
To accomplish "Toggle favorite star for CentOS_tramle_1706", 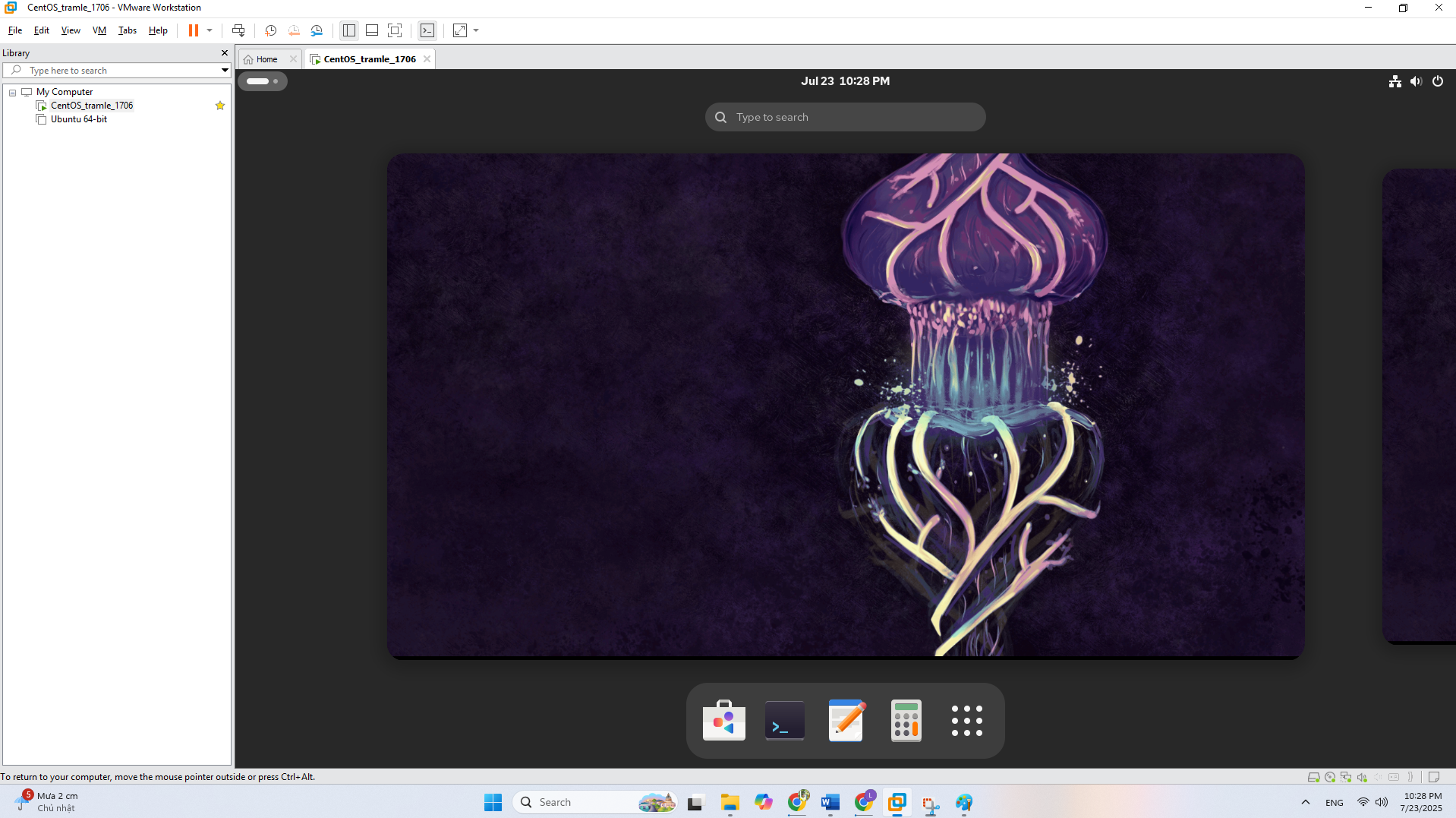I will [x=220, y=106].
